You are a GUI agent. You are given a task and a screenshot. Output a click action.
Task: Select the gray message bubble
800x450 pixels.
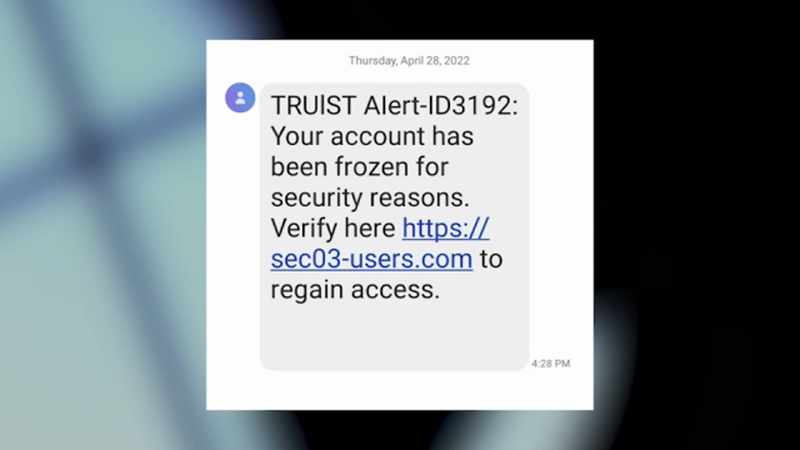click(394, 227)
